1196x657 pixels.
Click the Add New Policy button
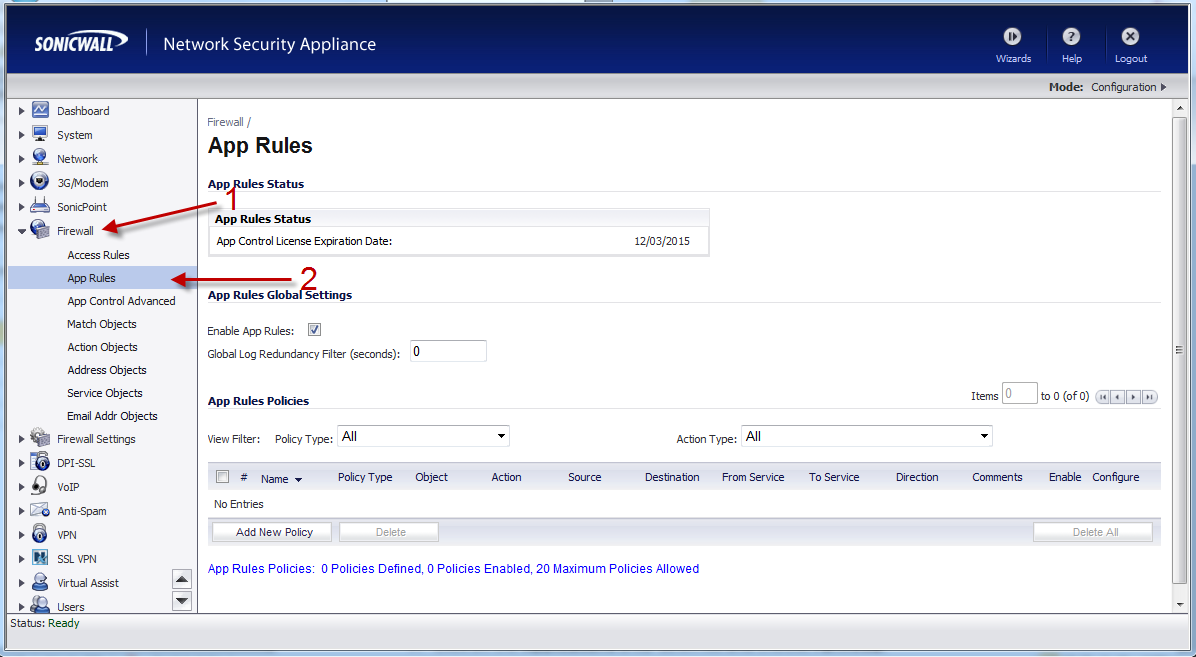click(272, 532)
